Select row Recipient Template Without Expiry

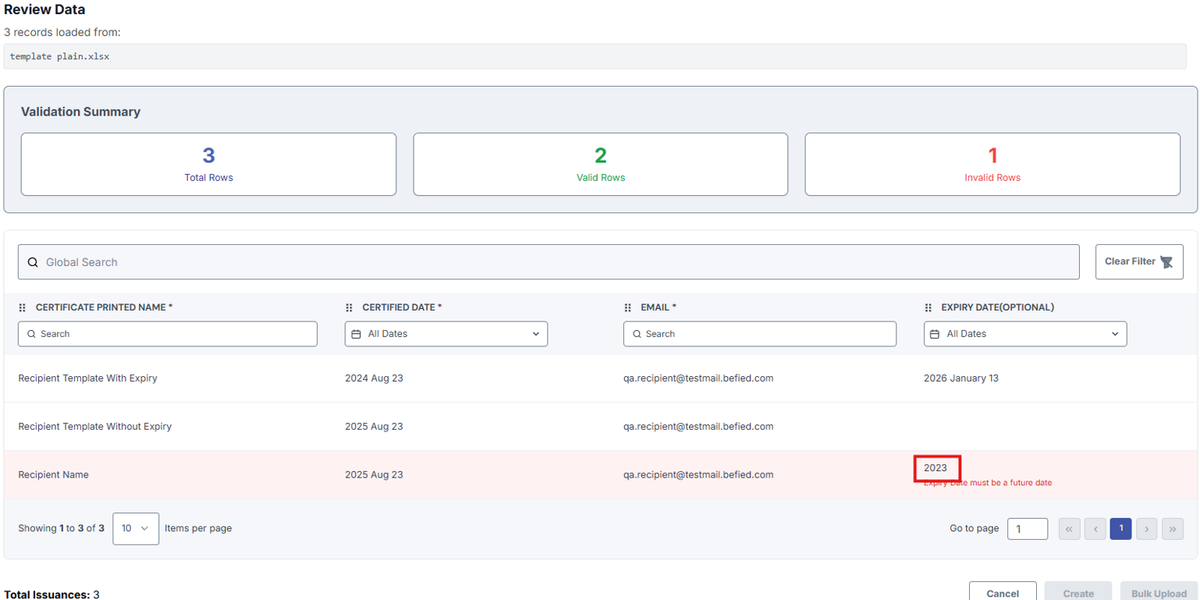[600, 427]
